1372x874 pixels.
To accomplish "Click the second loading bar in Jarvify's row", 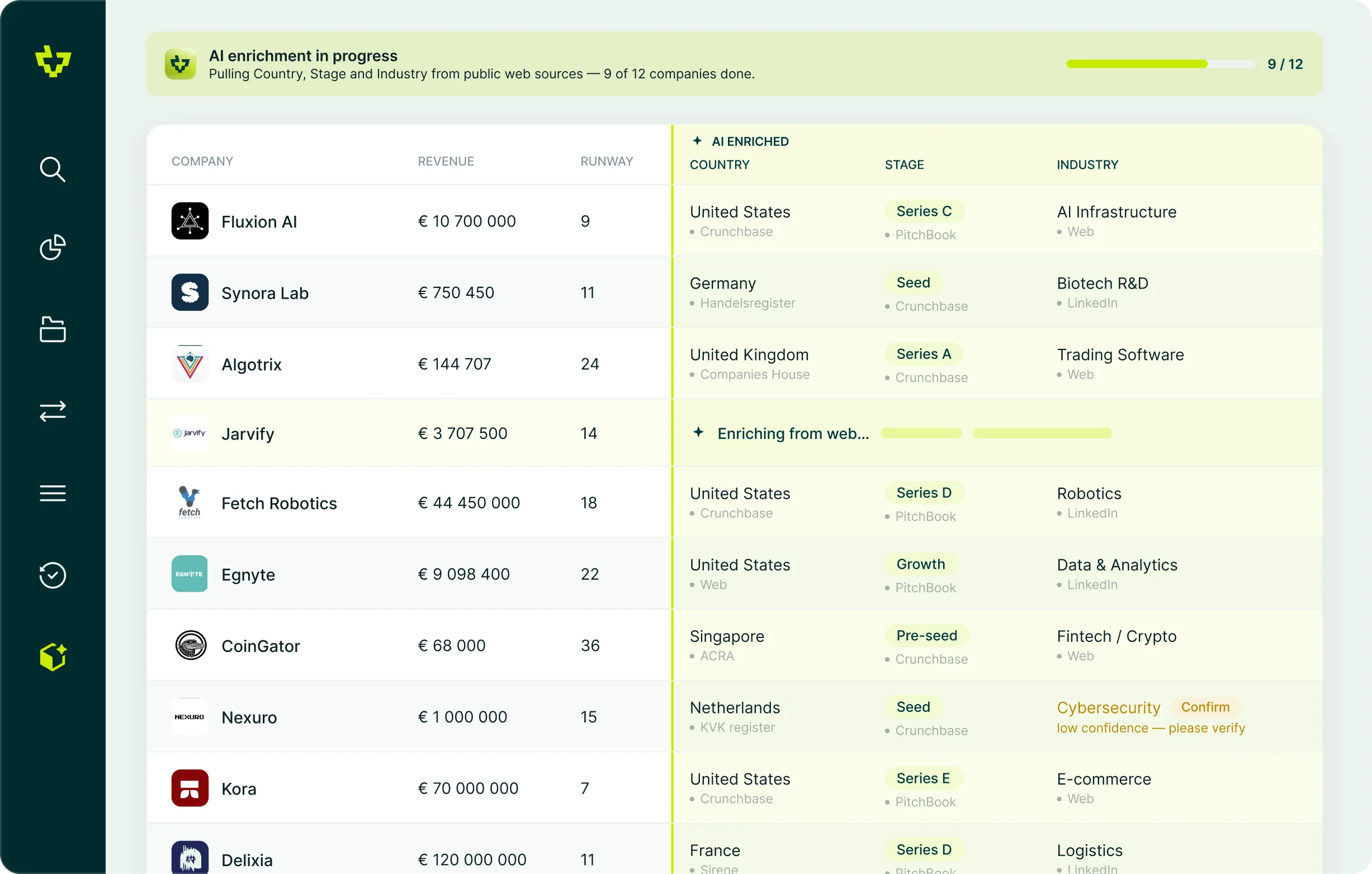I will coord(1042,433).
